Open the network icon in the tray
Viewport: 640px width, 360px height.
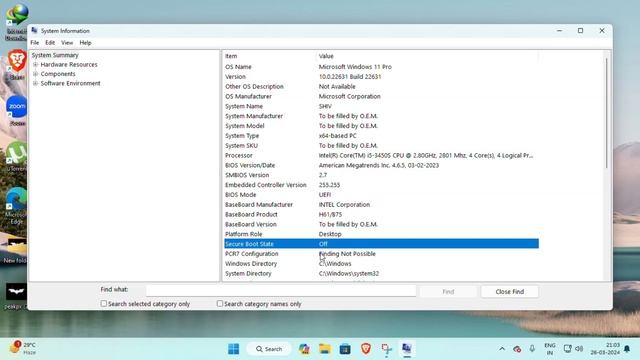pos(567,349)
